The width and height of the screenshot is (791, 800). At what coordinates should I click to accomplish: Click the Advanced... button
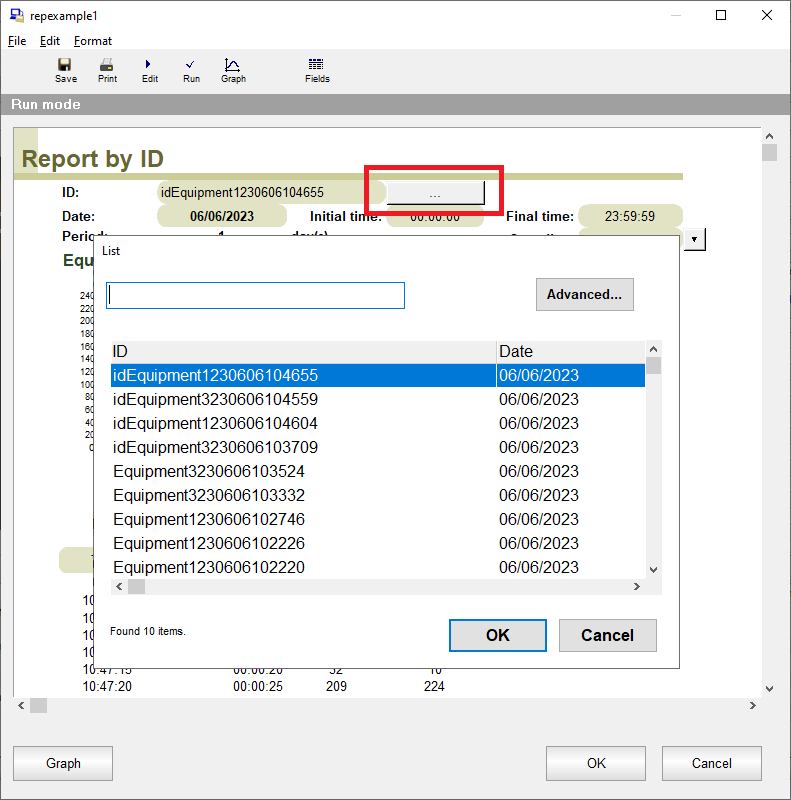584,294
